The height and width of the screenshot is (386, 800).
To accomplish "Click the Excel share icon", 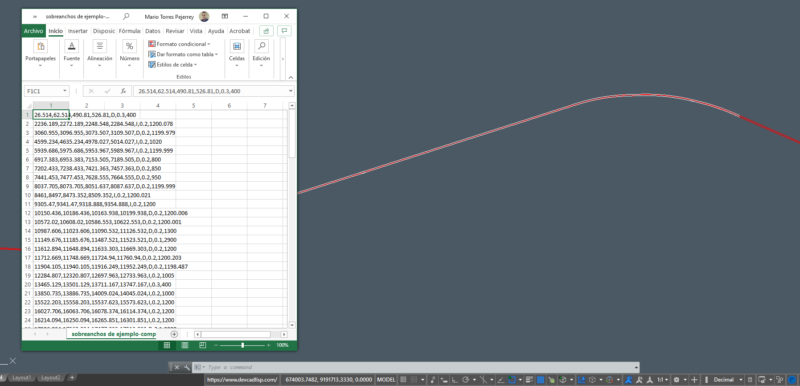I will coord(266,31).
